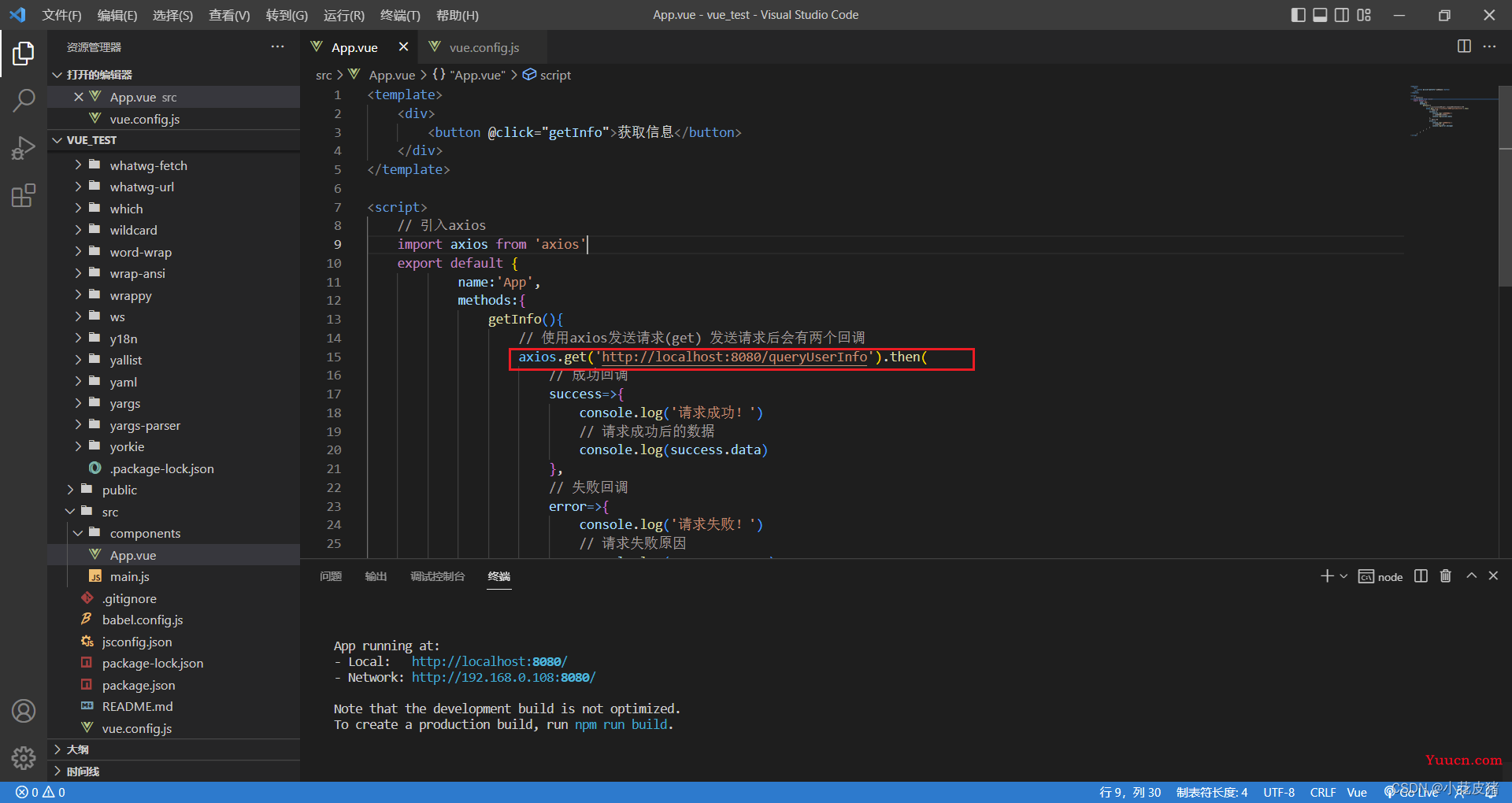Toggle secondary side bar layout icon

(1342, 15)
